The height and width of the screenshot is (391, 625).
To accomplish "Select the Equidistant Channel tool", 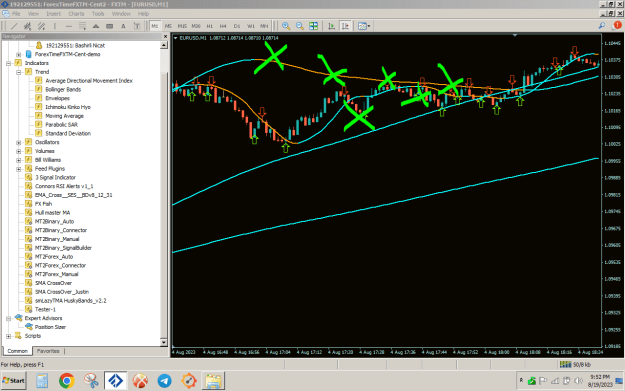I will point(27,26).
